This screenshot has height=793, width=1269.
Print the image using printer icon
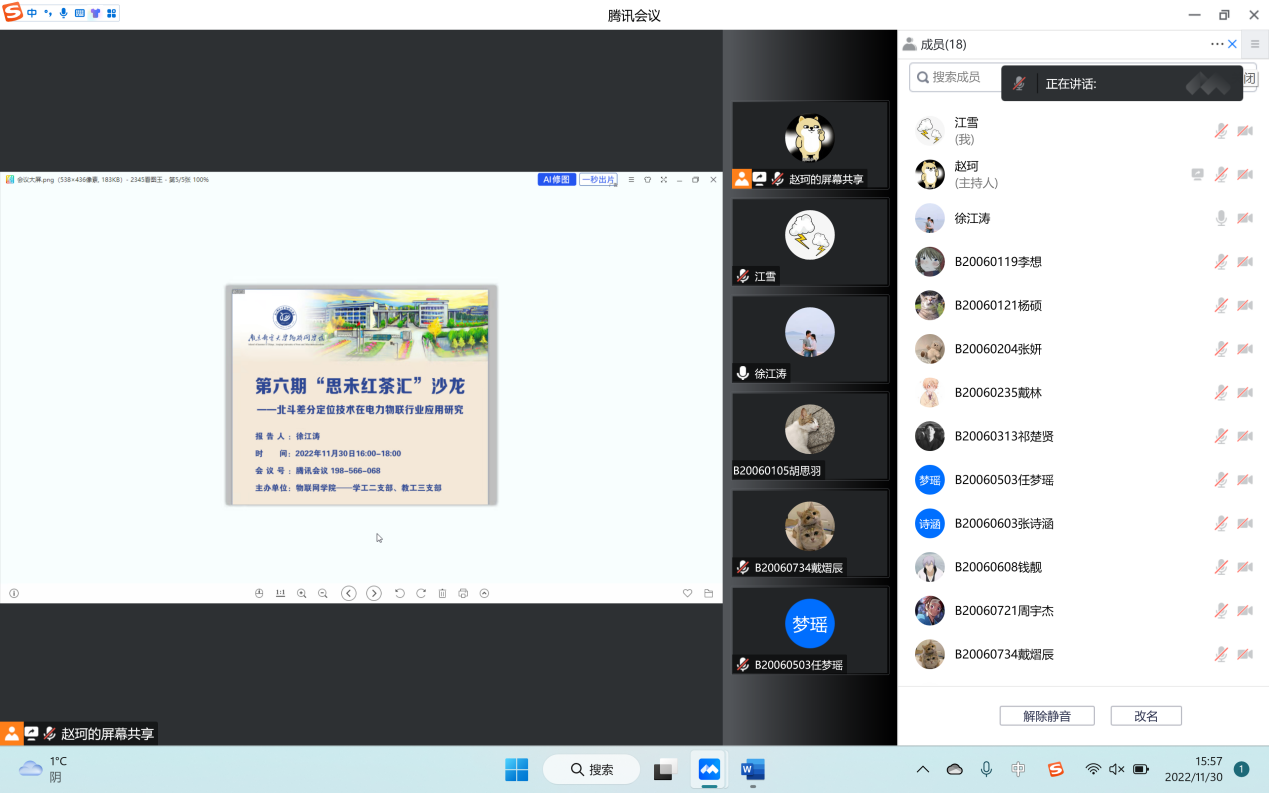pyautogui.click(x=463, y=593)
